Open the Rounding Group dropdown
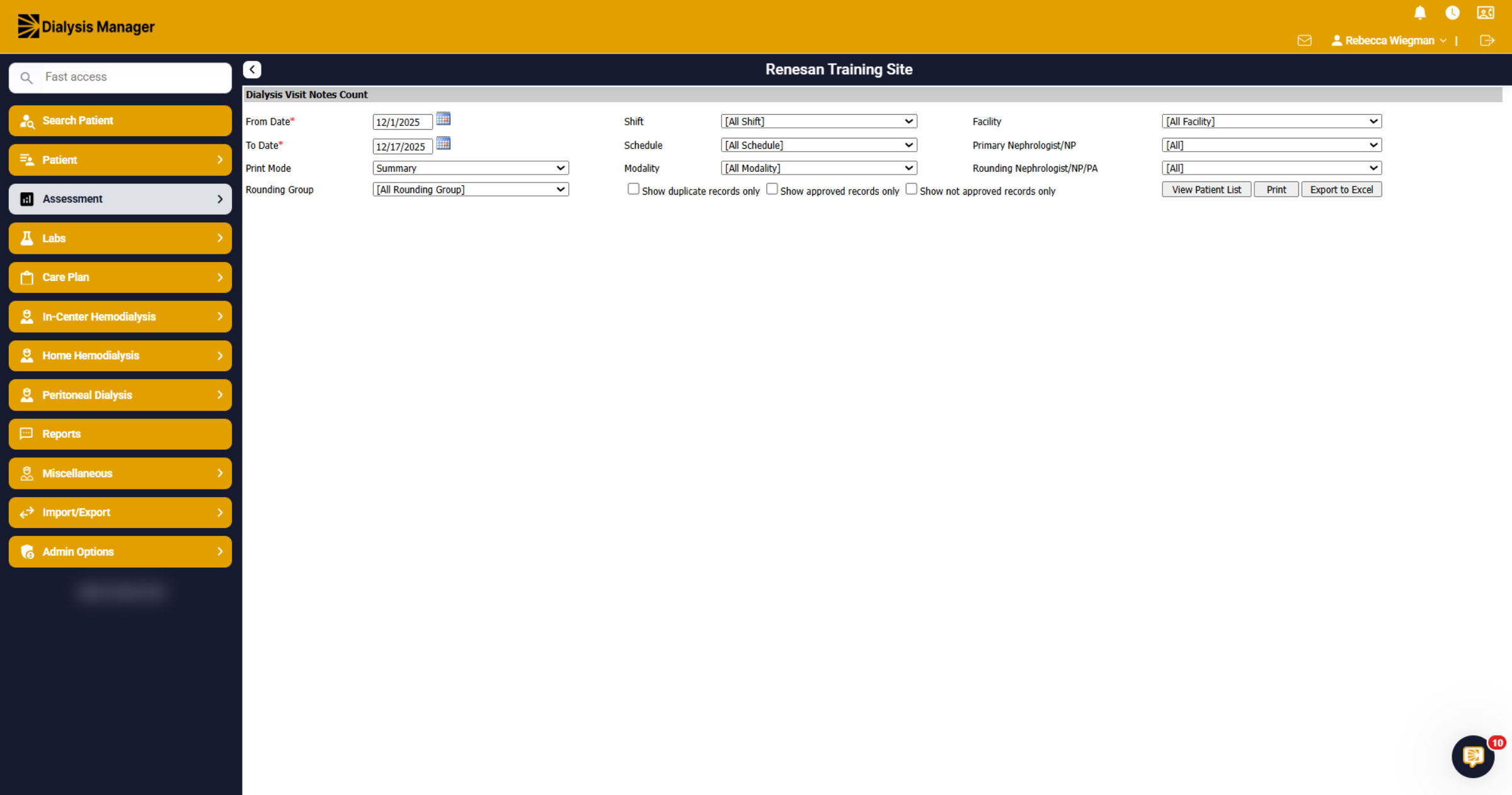1512x795 pixels. [x=471, y=190]
